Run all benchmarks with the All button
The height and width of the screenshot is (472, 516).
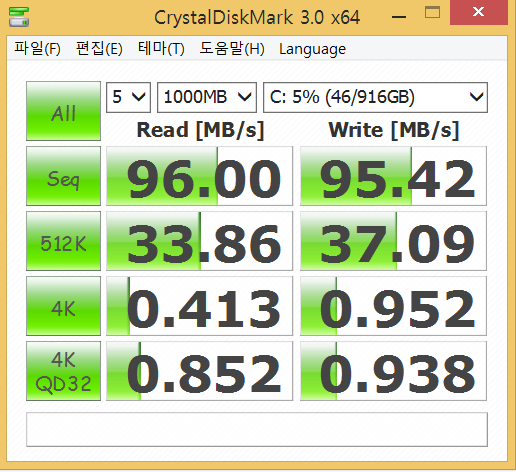[x=63, y=111]
